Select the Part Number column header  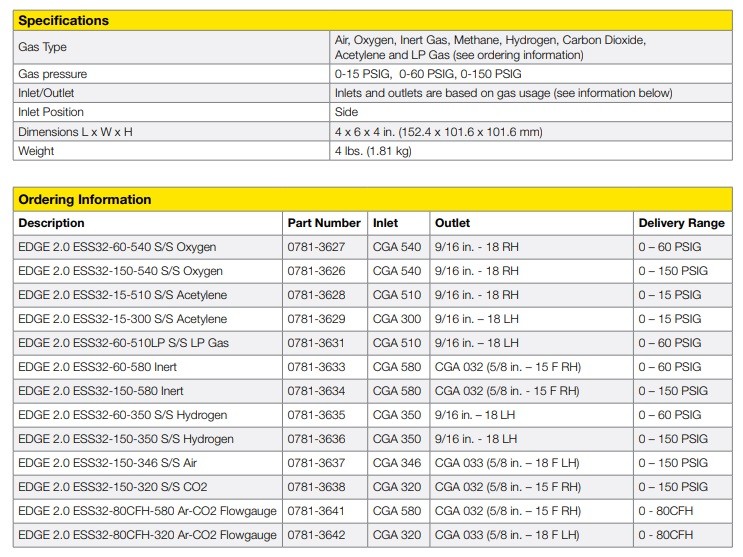click(x=324, y=223)
